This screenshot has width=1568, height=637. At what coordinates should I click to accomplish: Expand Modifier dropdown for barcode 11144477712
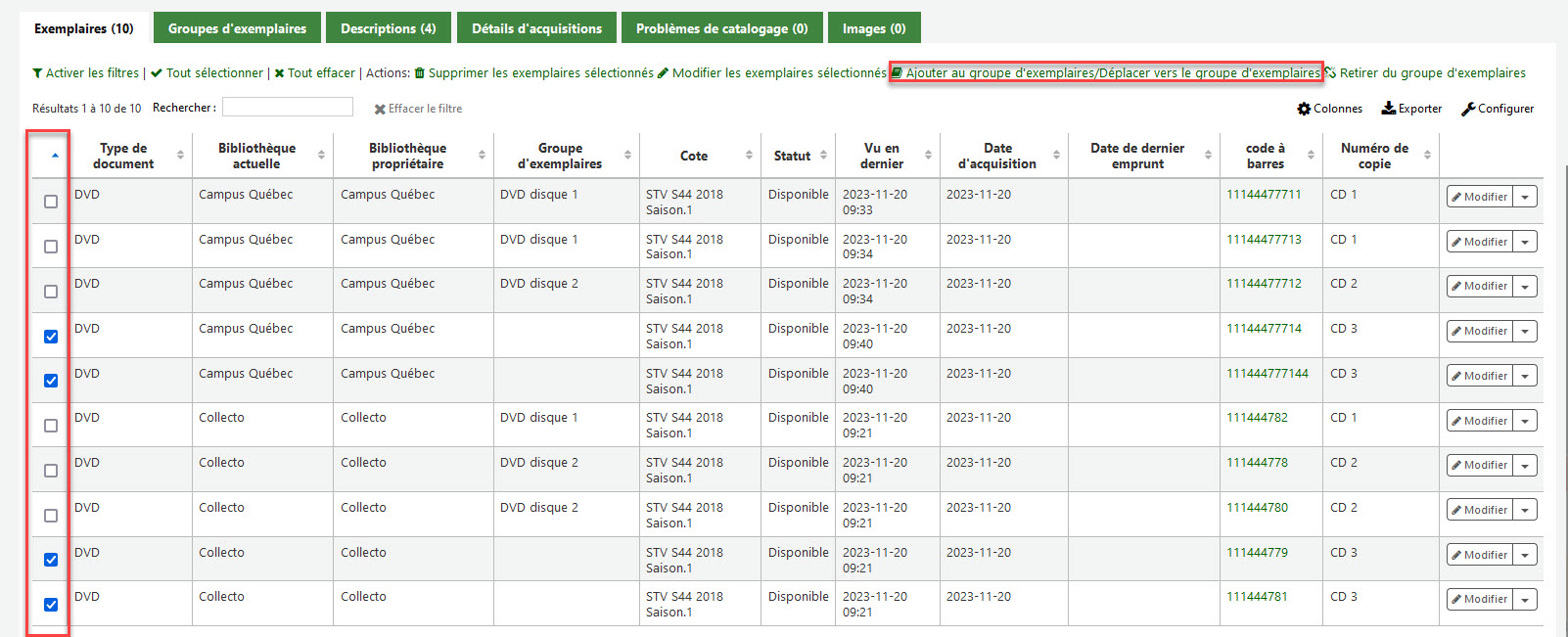[x=1525, y=286]
